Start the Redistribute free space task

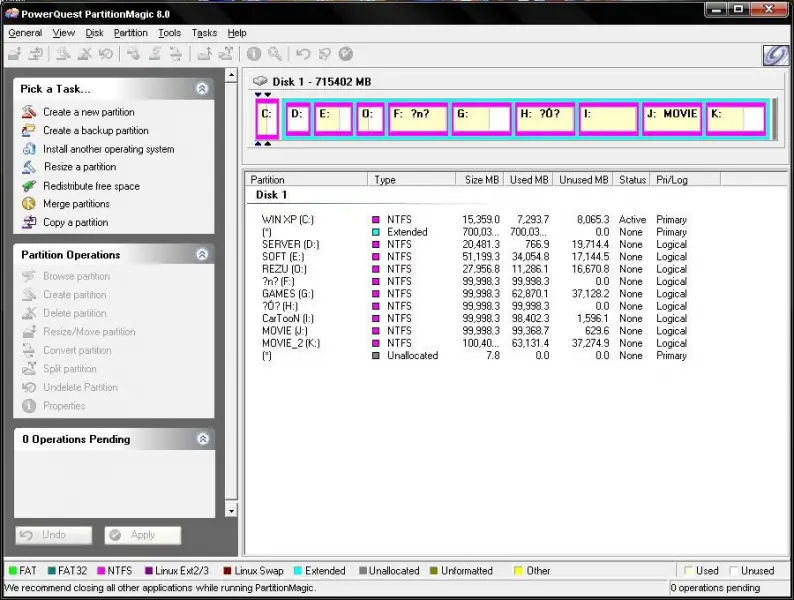click(91, 186)
